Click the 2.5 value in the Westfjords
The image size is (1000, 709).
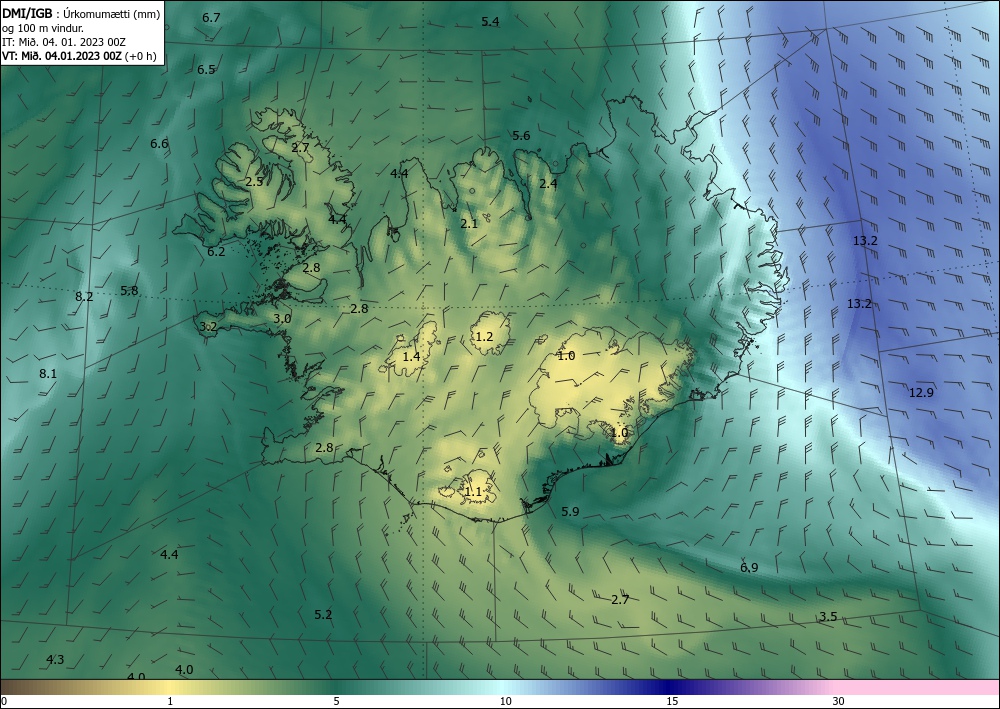click(254, 182)
